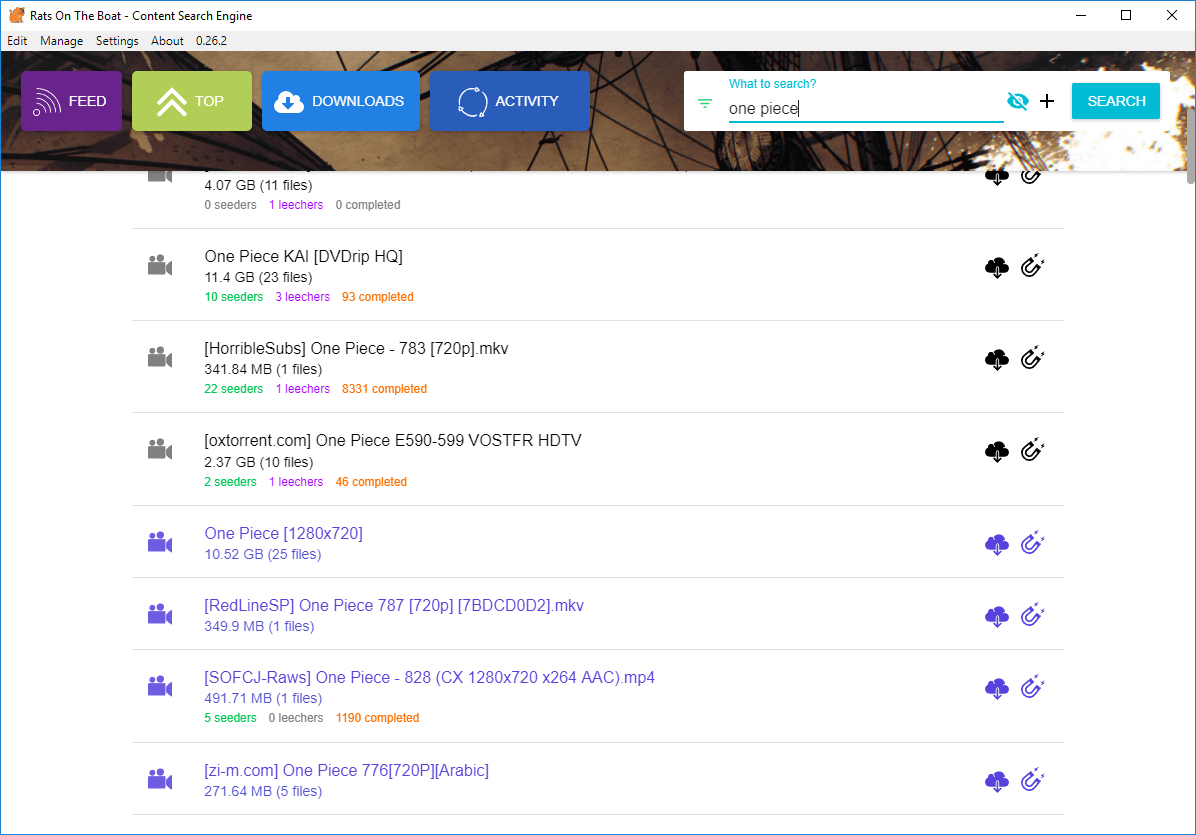Image resolution: width=1196 pixels, height=835 pixels.
Task: Download SOFCJ-Raws One Piece 828 torrent
Action: 996,688
